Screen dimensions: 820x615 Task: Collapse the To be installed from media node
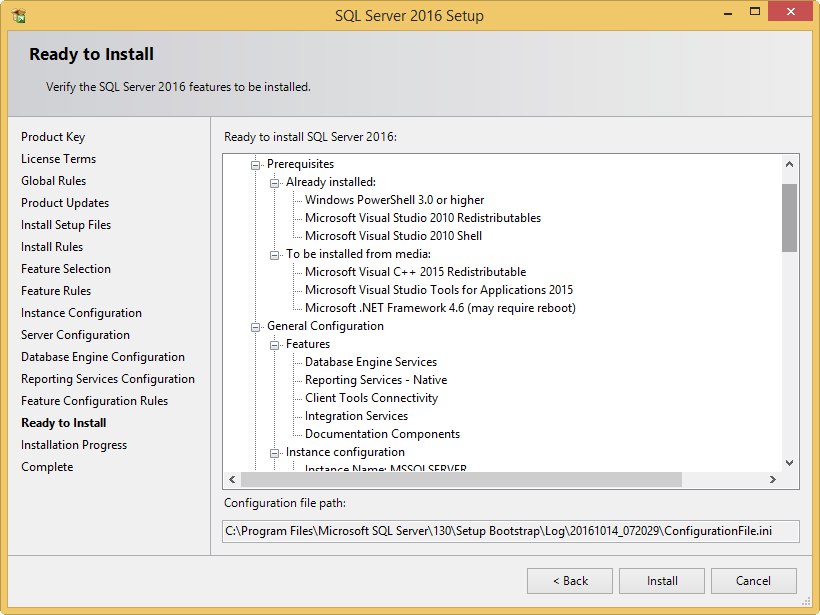(275, 255)
